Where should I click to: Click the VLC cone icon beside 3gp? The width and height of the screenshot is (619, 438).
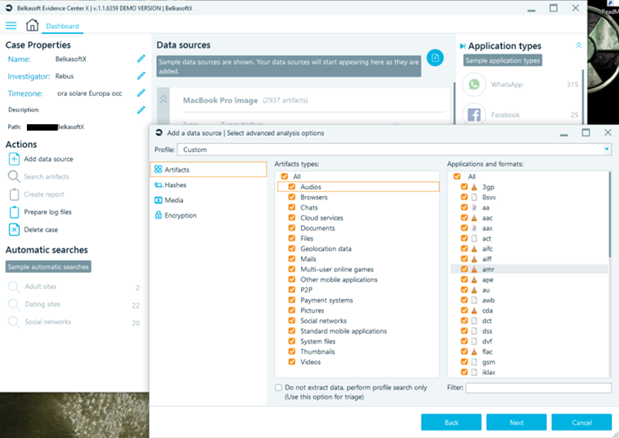point(474,187)
